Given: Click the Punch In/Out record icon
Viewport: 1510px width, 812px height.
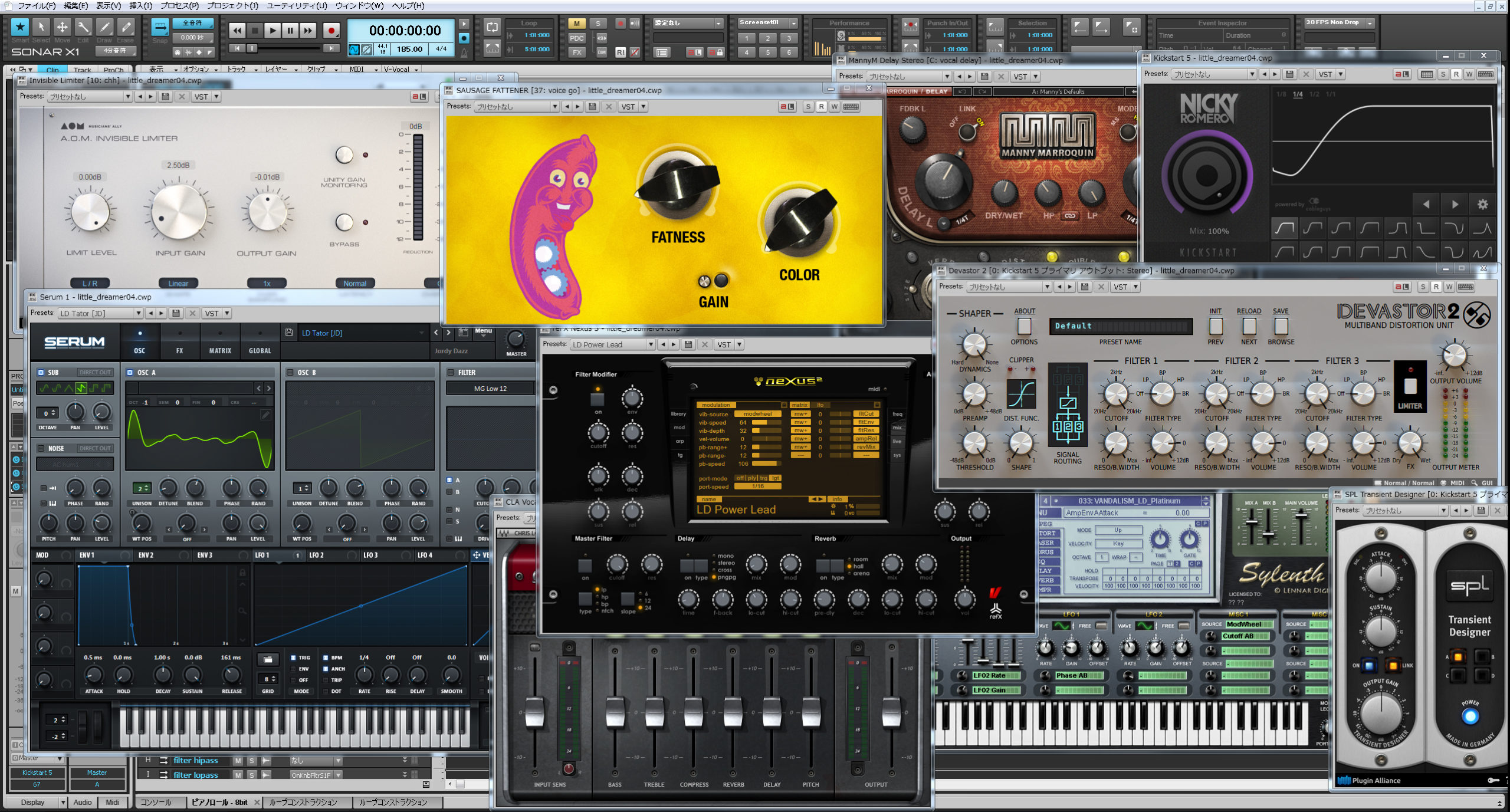Looking at the screenshot, I should coord(910,27).
